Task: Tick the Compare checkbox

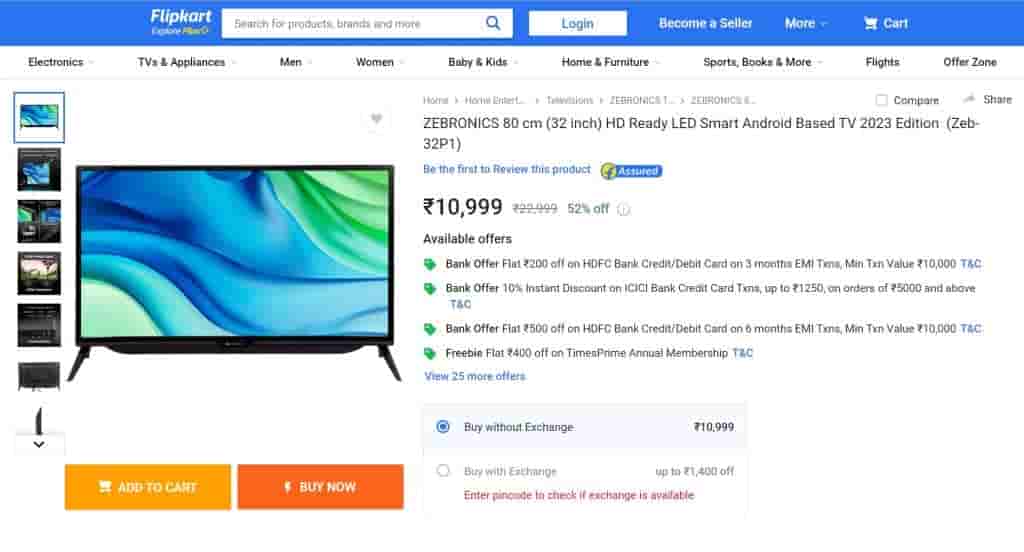Action: pos(881,100)
